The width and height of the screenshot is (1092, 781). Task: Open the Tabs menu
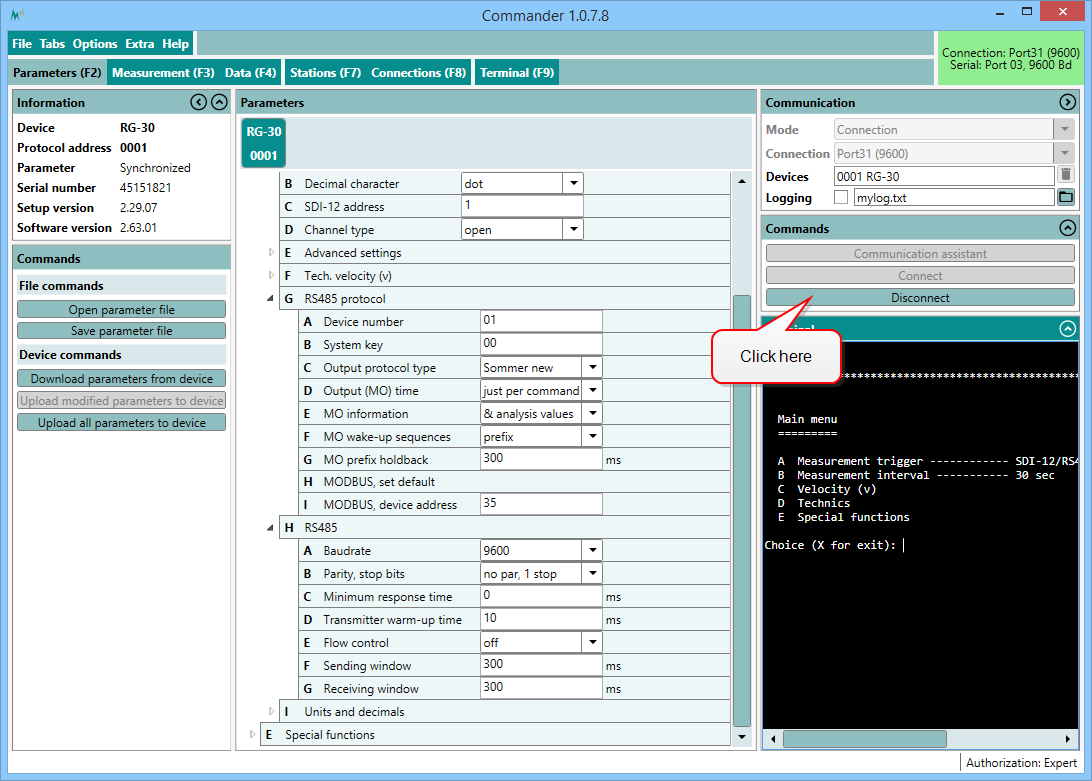click(52, 43)
